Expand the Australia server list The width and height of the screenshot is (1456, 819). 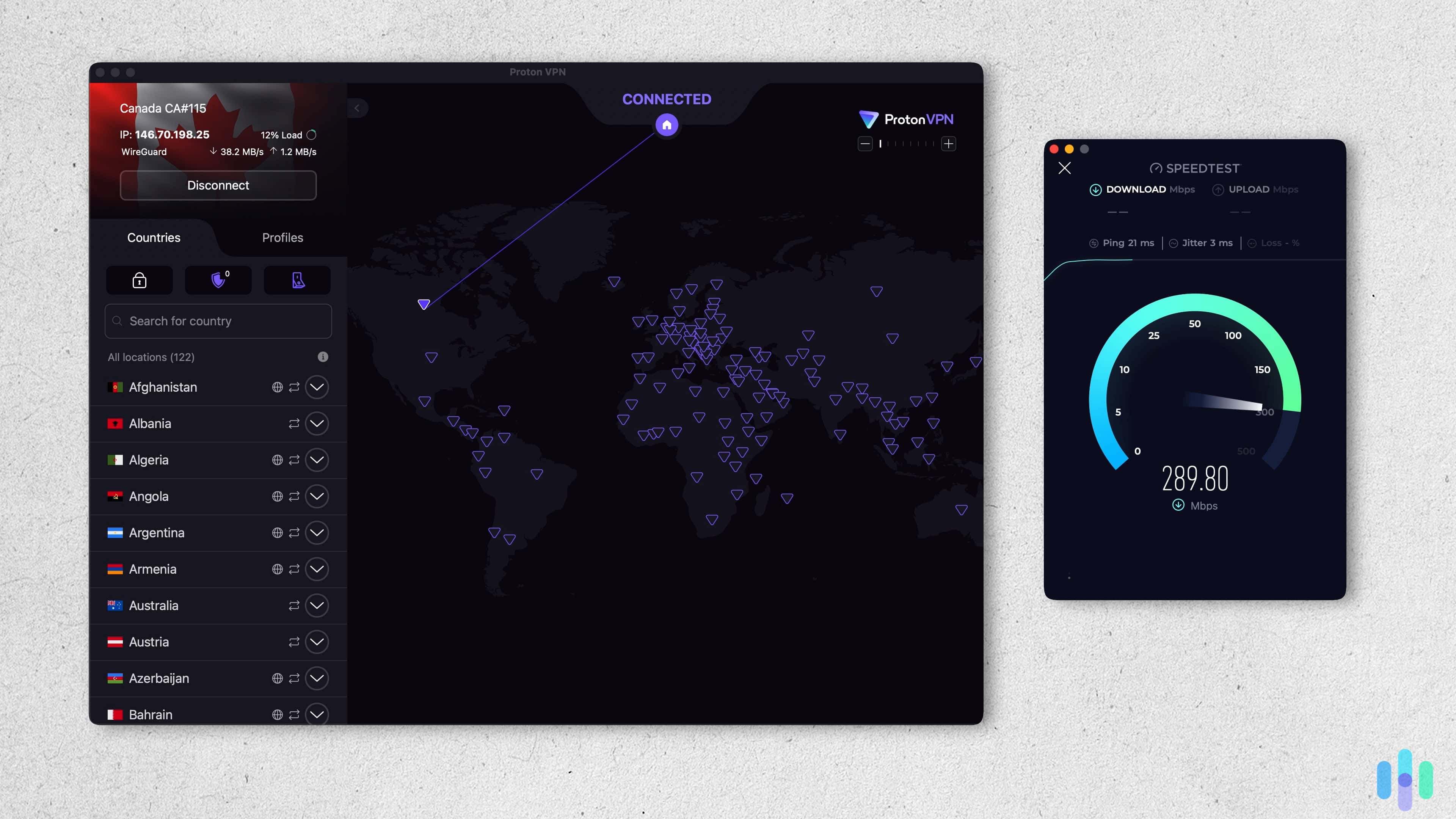tap(317, 606)
